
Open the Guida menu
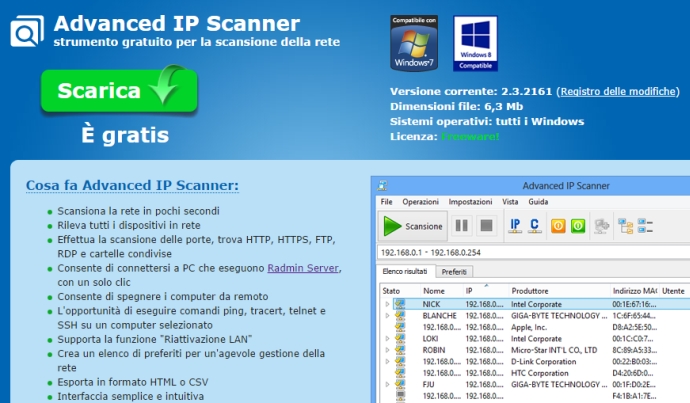(538, 202)
